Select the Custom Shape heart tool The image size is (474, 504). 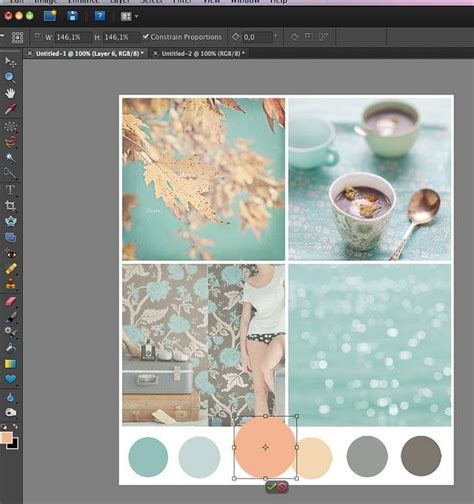pos(10,379)
